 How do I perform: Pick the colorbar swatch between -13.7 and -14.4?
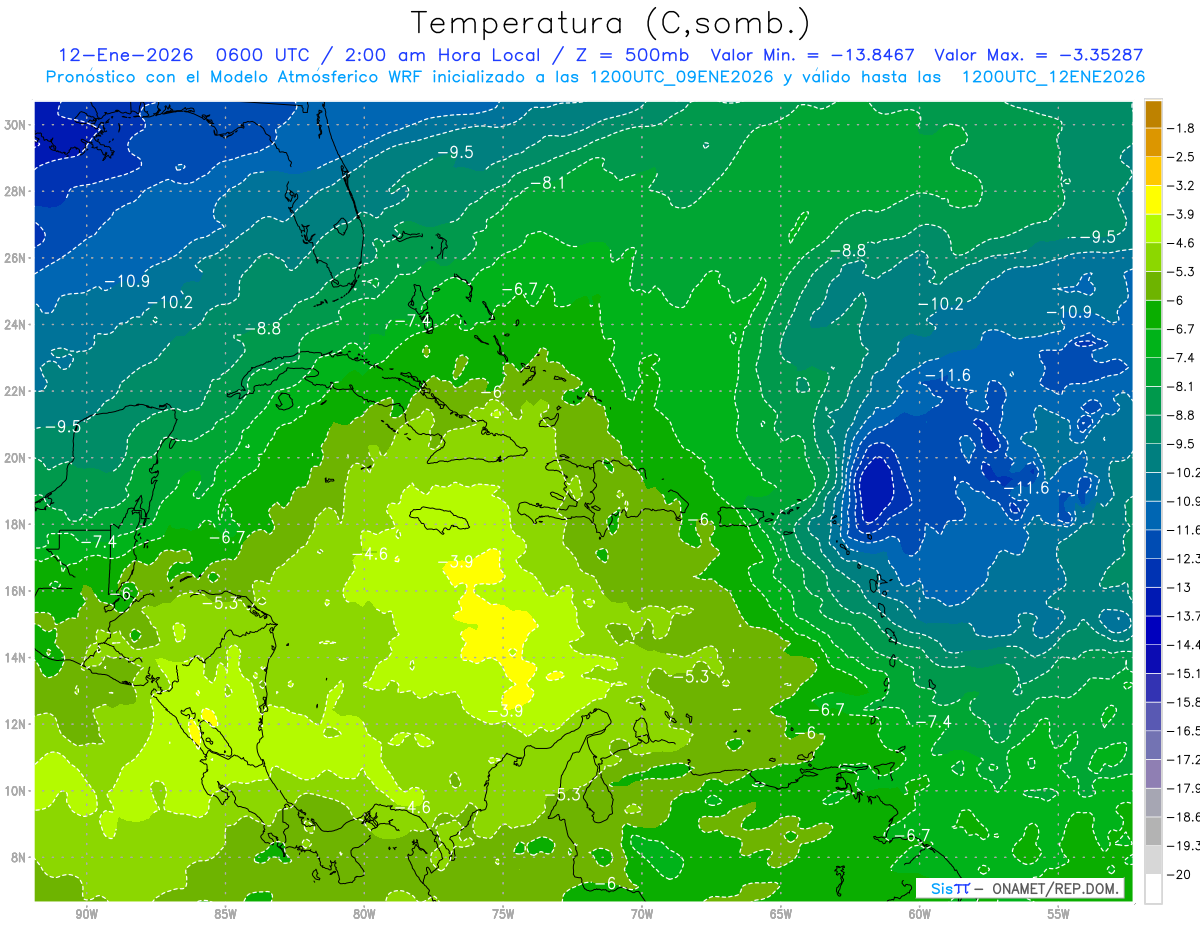(x=1153, y=630)
